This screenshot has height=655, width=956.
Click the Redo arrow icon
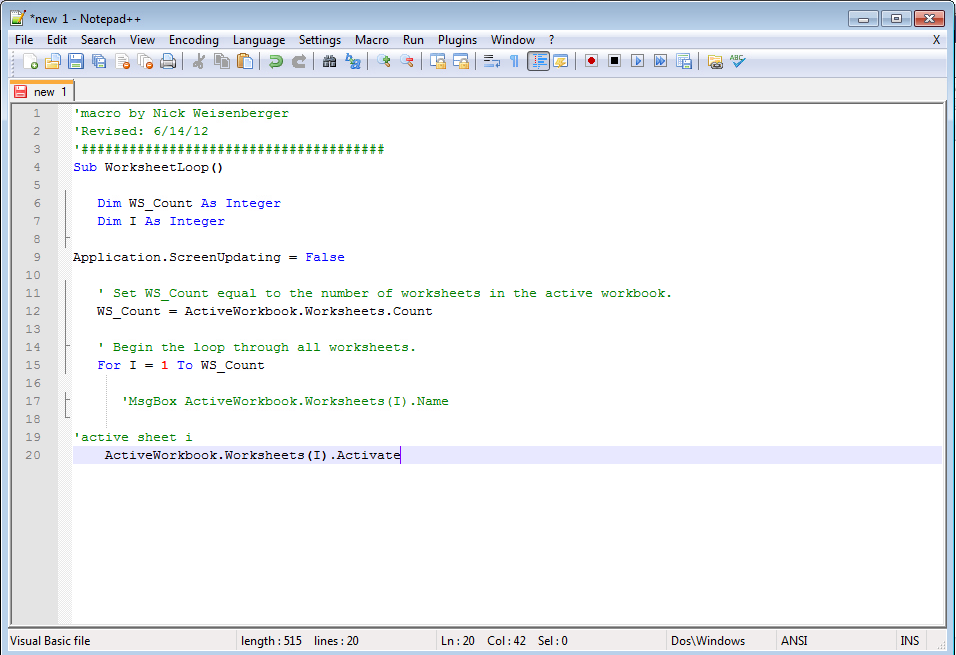(x=299, y=61)
